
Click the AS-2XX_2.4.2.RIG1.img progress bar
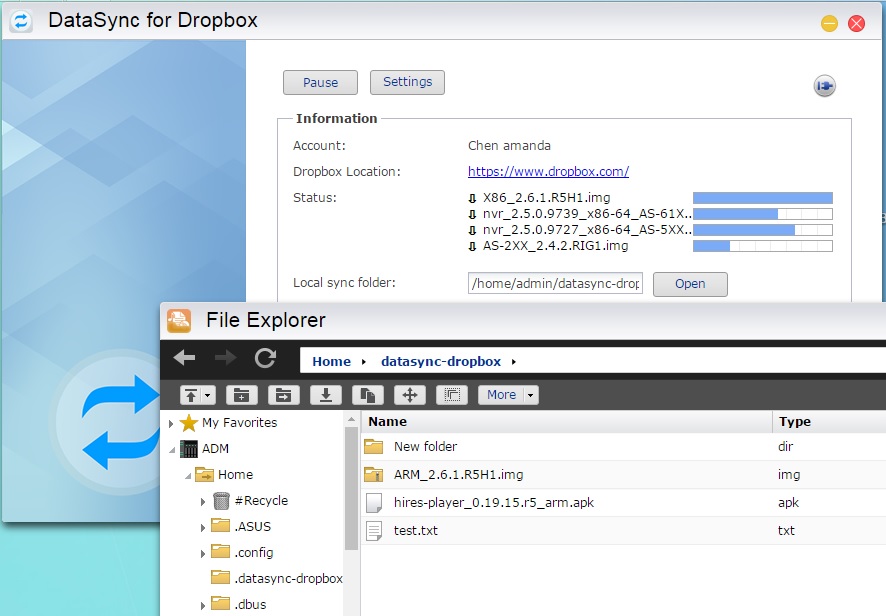(763, 246)
